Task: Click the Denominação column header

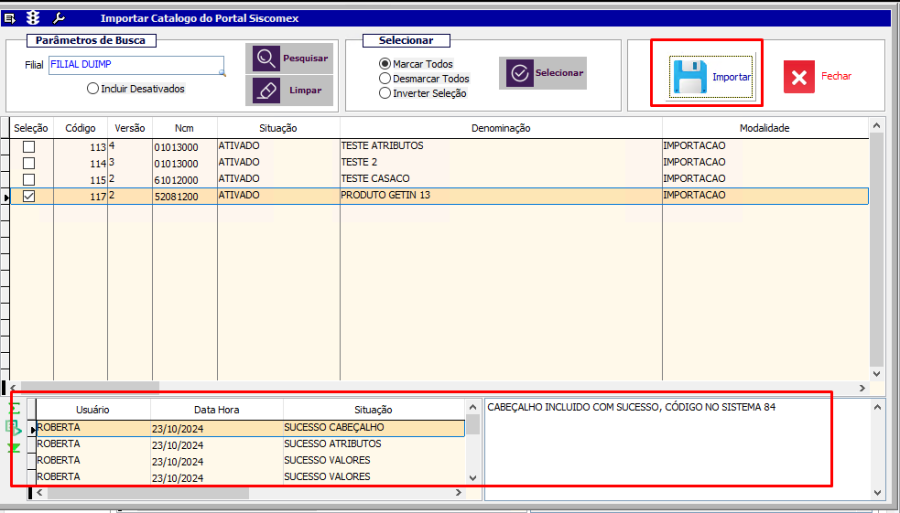Action: click(x=500, y=128)
